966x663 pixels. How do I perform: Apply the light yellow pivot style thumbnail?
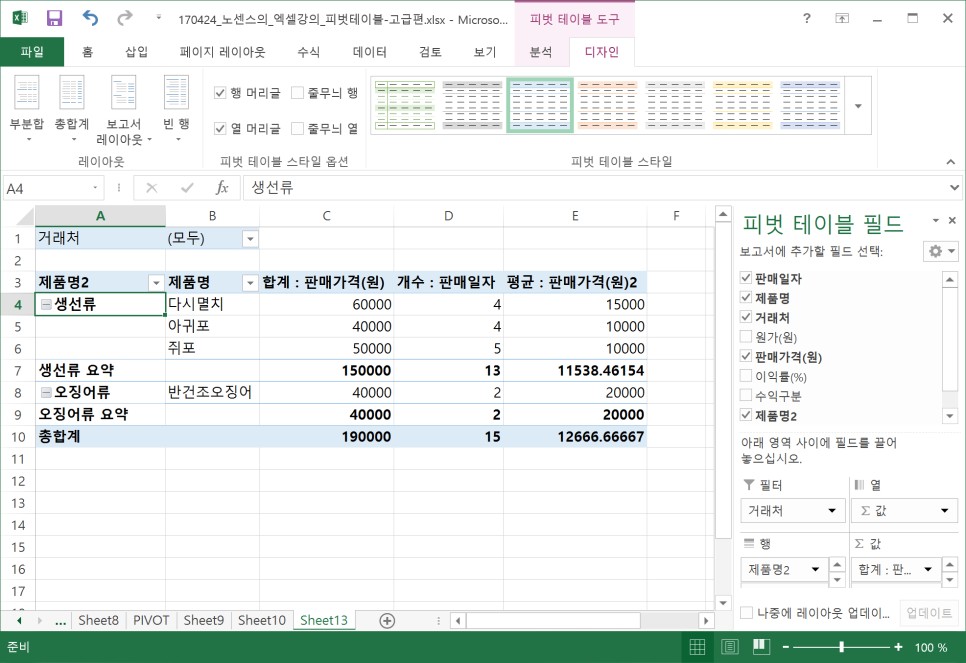(x=742, y=105)
